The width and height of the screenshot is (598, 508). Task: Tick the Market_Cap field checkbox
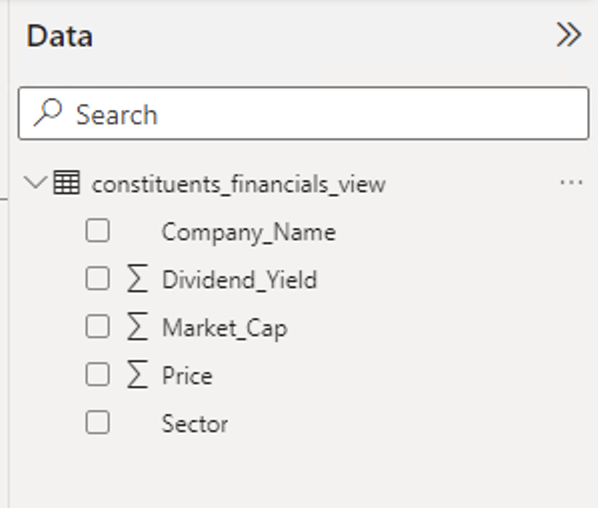[x=98, y=326]
